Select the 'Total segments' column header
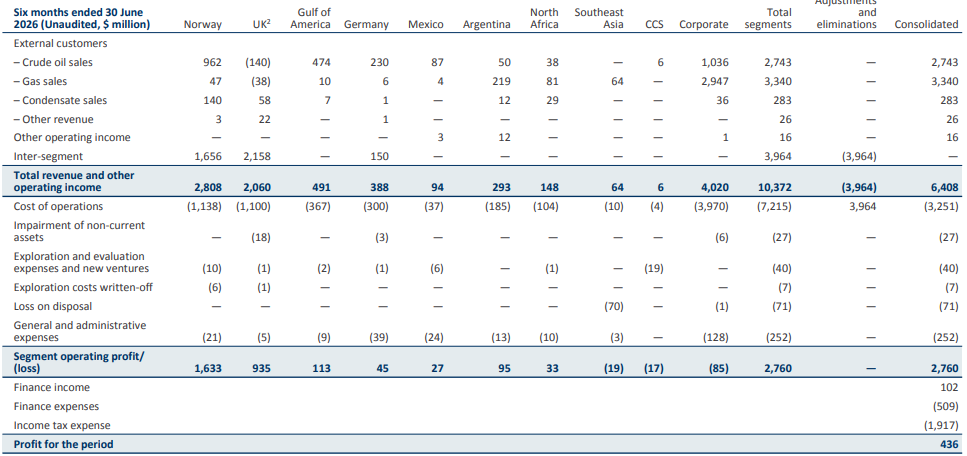Image resolution: width=967 pixels, height=456 pixels. coord(768,19)
